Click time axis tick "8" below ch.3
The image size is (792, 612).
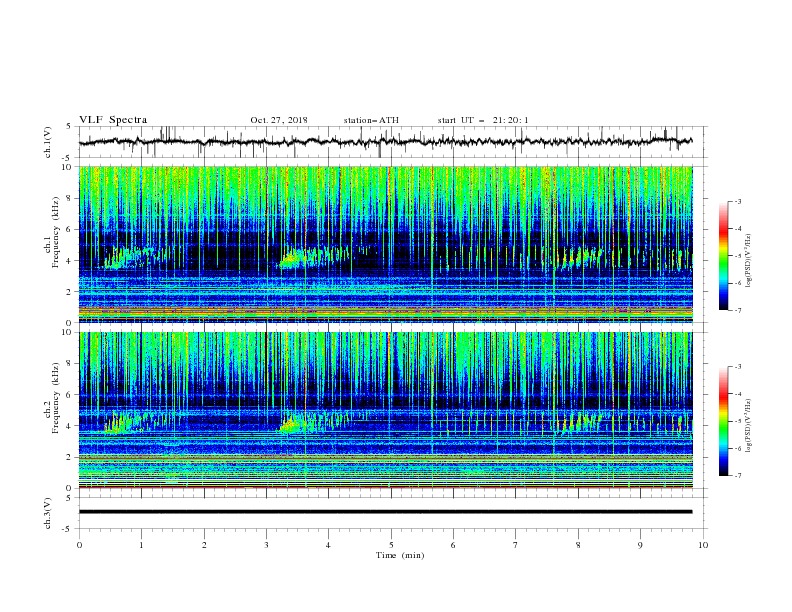pos(578,545)
